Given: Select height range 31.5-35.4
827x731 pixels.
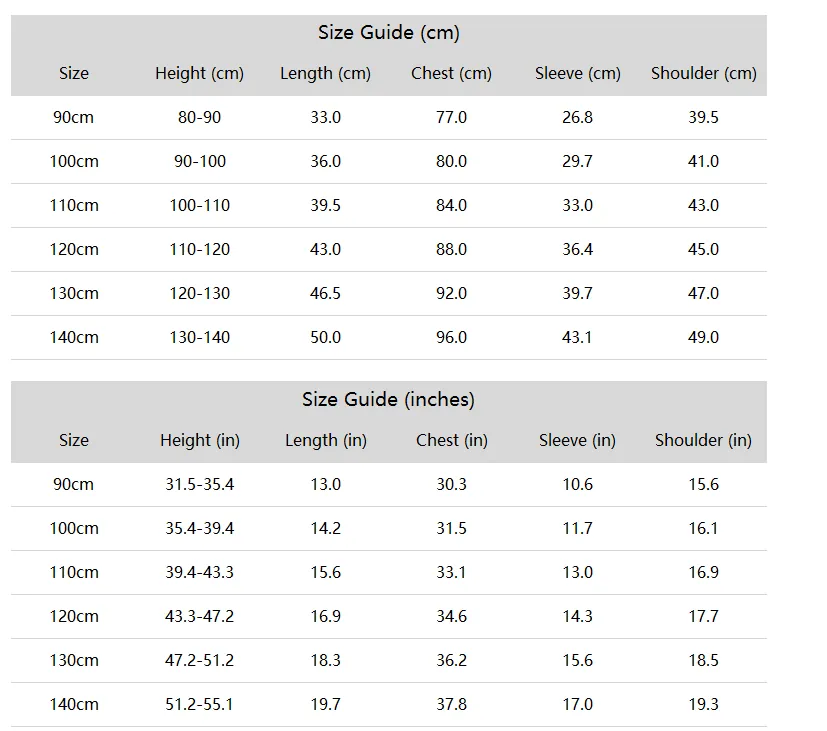Looking at the screenshot, I should (x=199, y=484).
